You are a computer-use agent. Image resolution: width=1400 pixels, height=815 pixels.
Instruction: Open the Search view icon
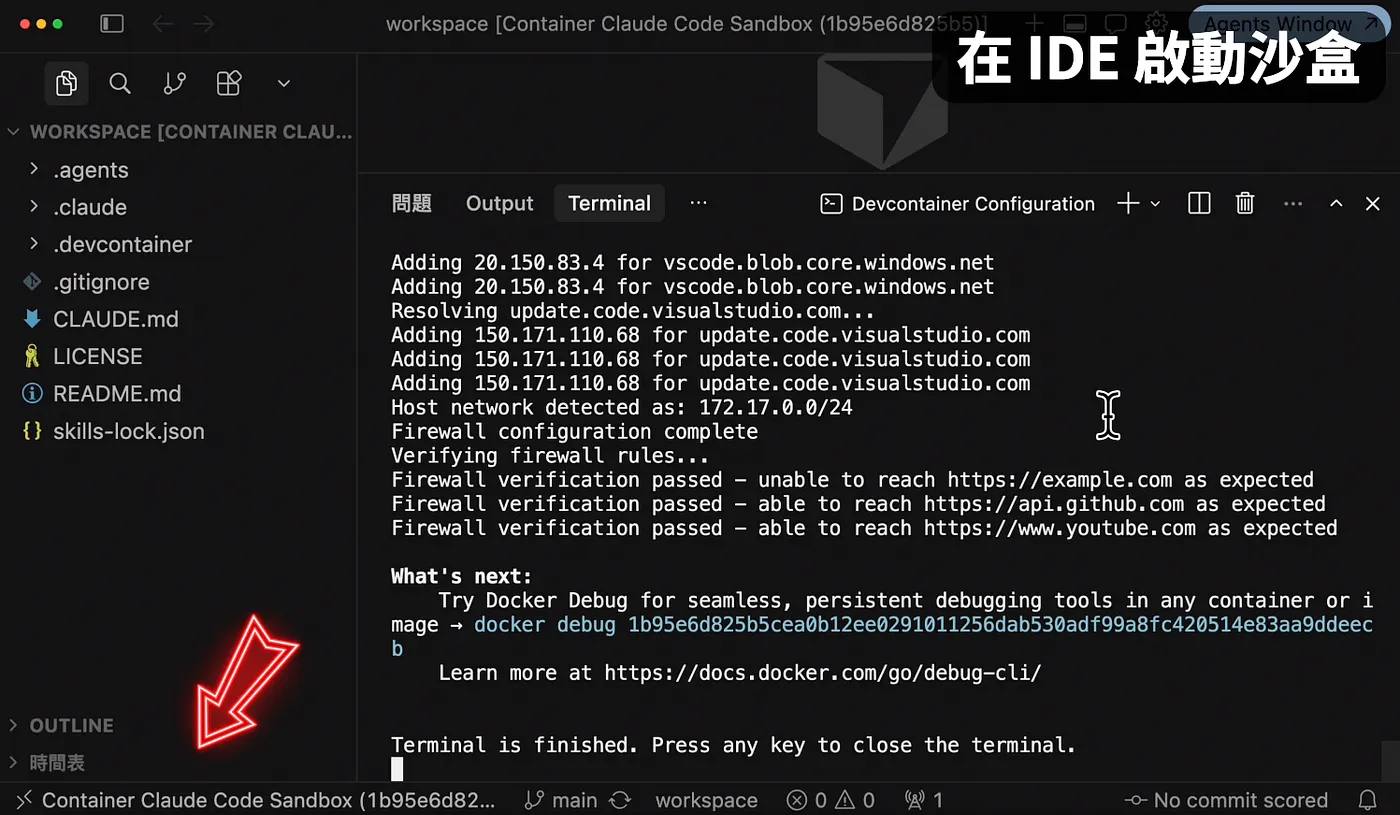(120, 83)
